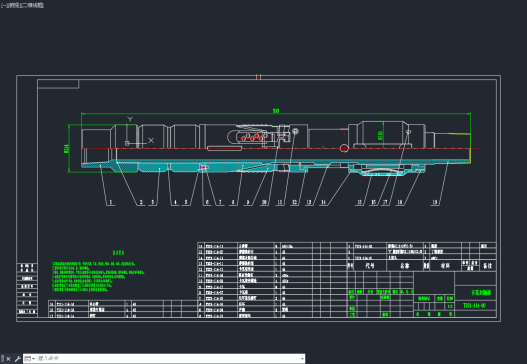Open the recent commands dropdown
Screen dimensions: 527x364
(30, 359)
